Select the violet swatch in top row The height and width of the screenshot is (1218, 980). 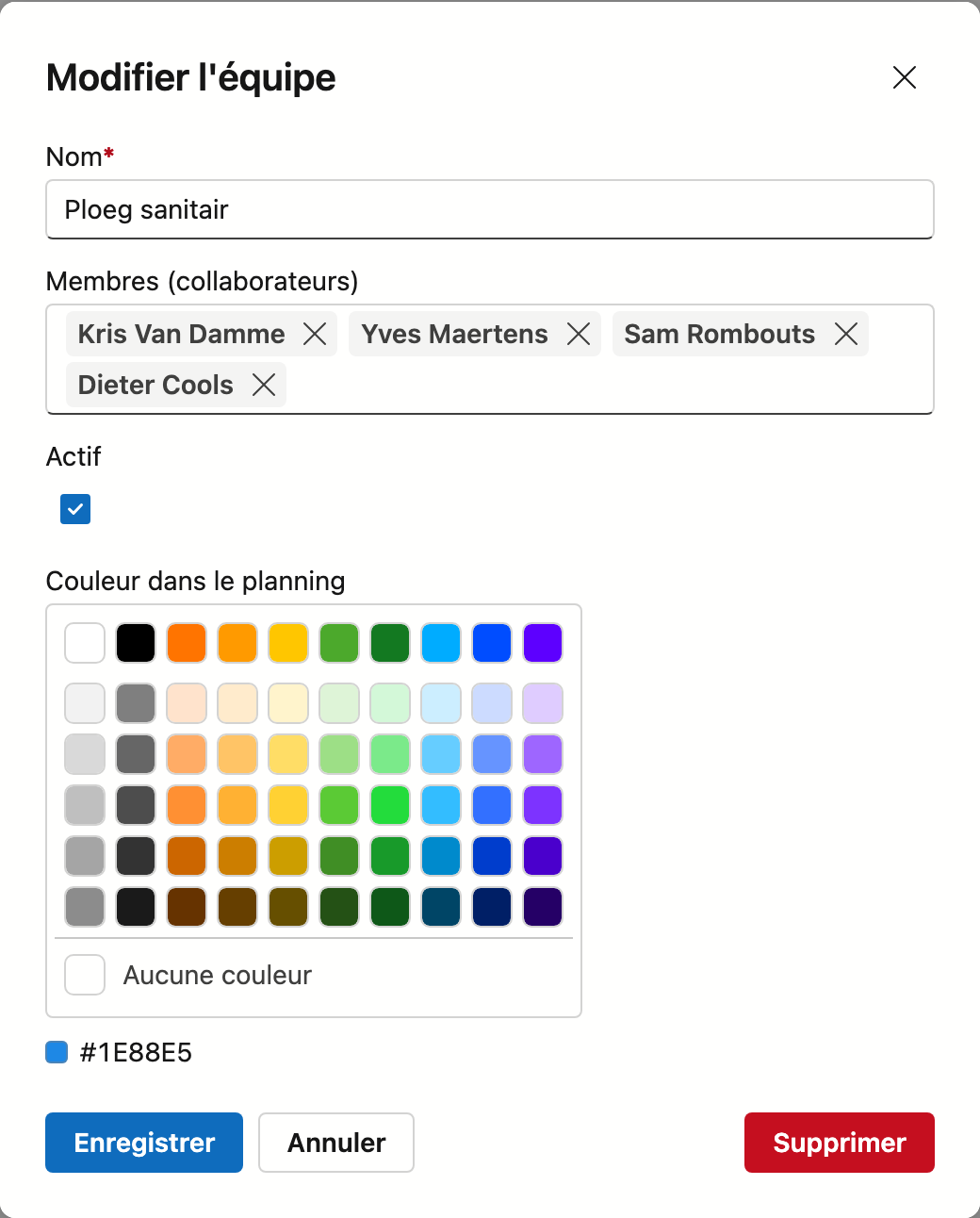[543, 643]
